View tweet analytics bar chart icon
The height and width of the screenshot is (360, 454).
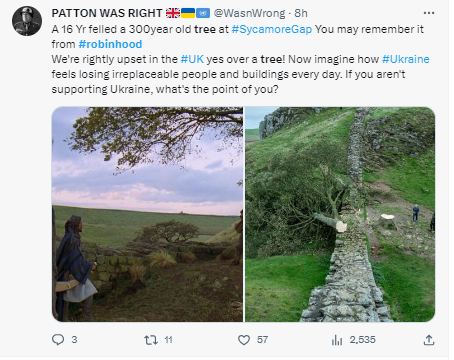(337, 340)
